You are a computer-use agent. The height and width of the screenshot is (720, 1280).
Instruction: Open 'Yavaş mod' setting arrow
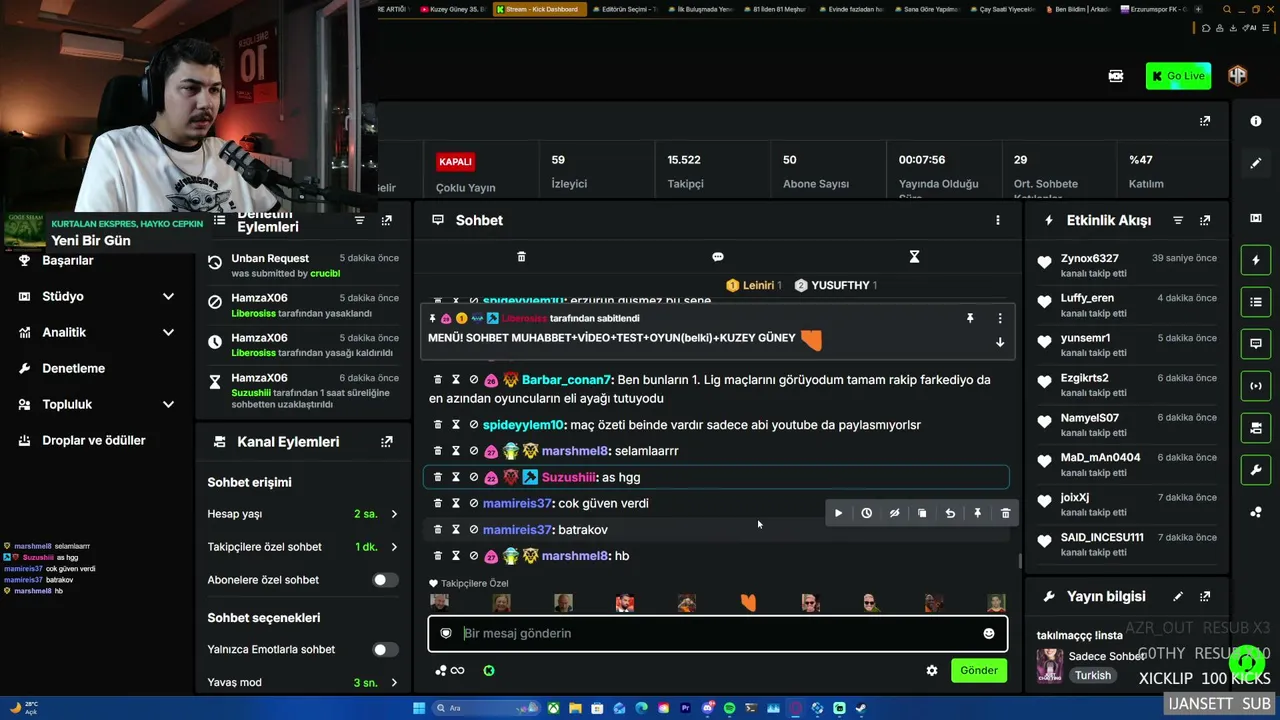(394, 683)
